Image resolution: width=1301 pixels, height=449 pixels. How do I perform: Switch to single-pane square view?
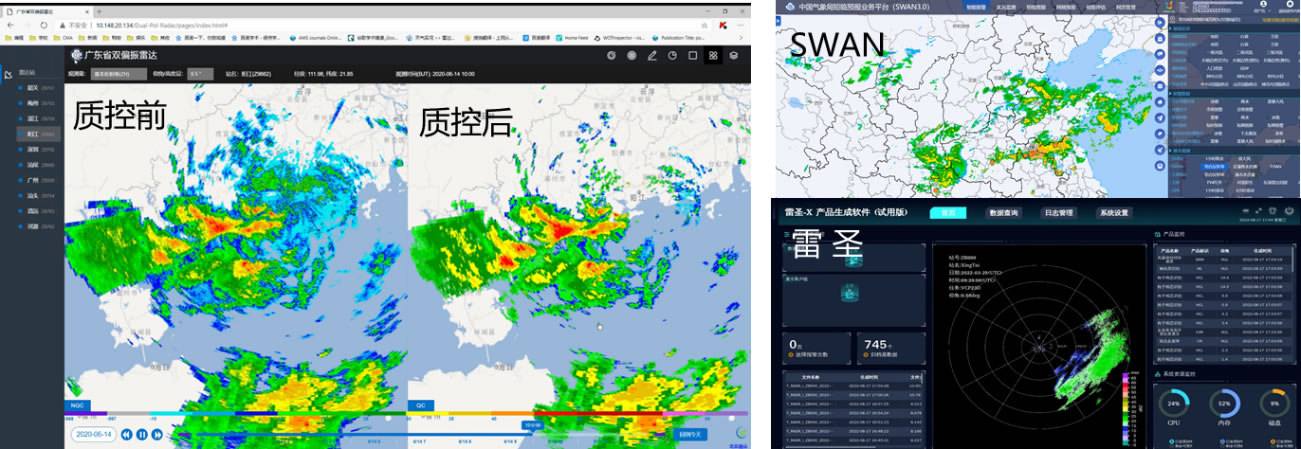[x=693, y=55]
